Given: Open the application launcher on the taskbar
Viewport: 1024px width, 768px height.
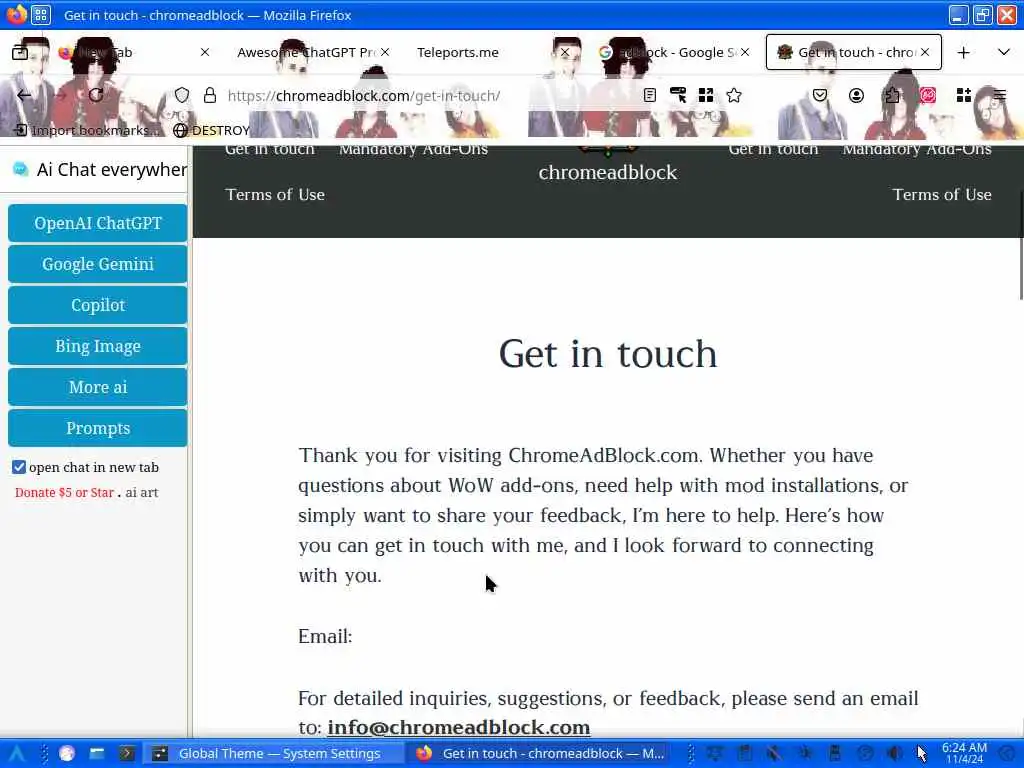Looking at the screenshot, I should click(17, 754).
